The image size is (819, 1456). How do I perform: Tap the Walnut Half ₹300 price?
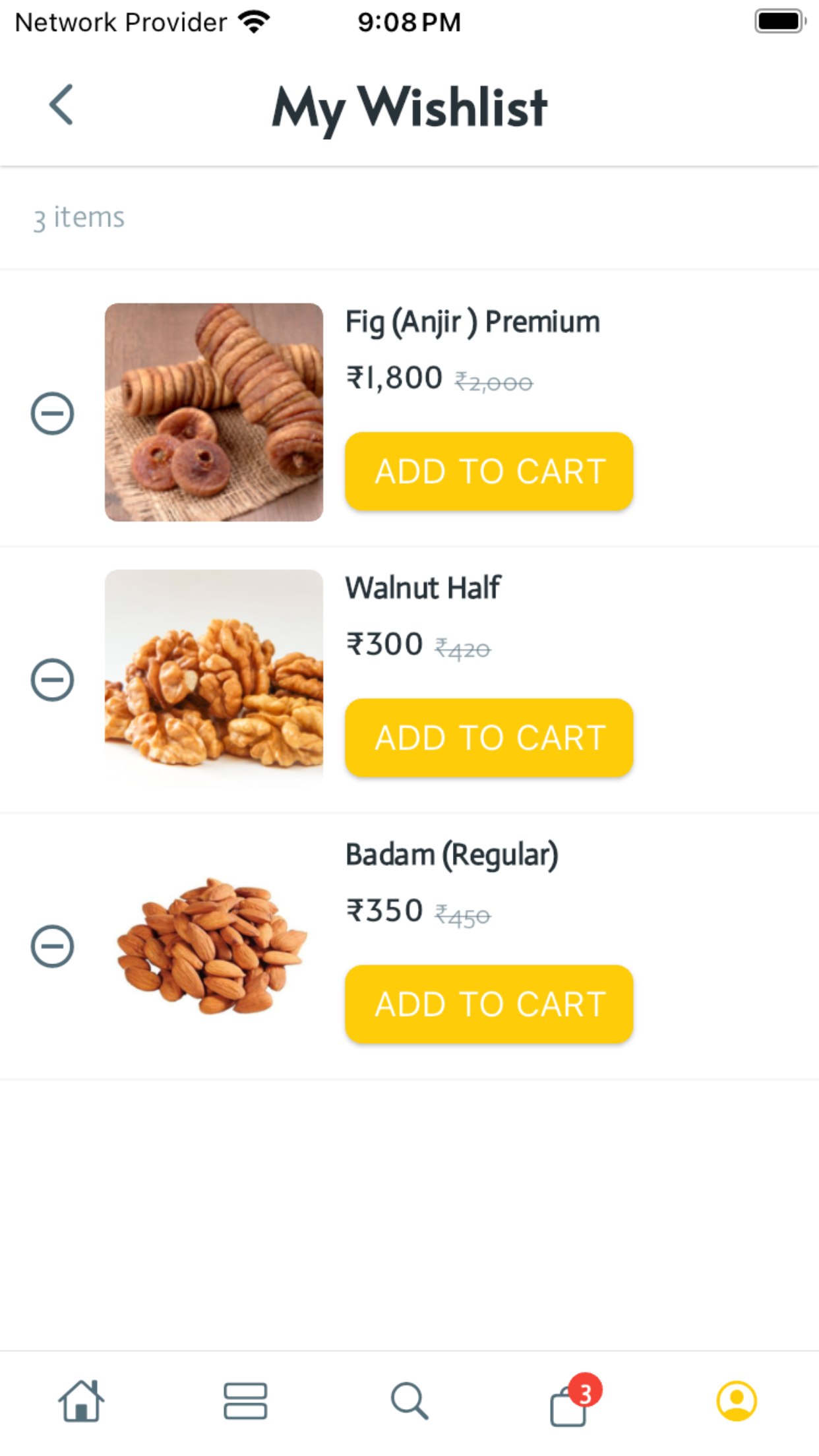click(x=384, y=644)
